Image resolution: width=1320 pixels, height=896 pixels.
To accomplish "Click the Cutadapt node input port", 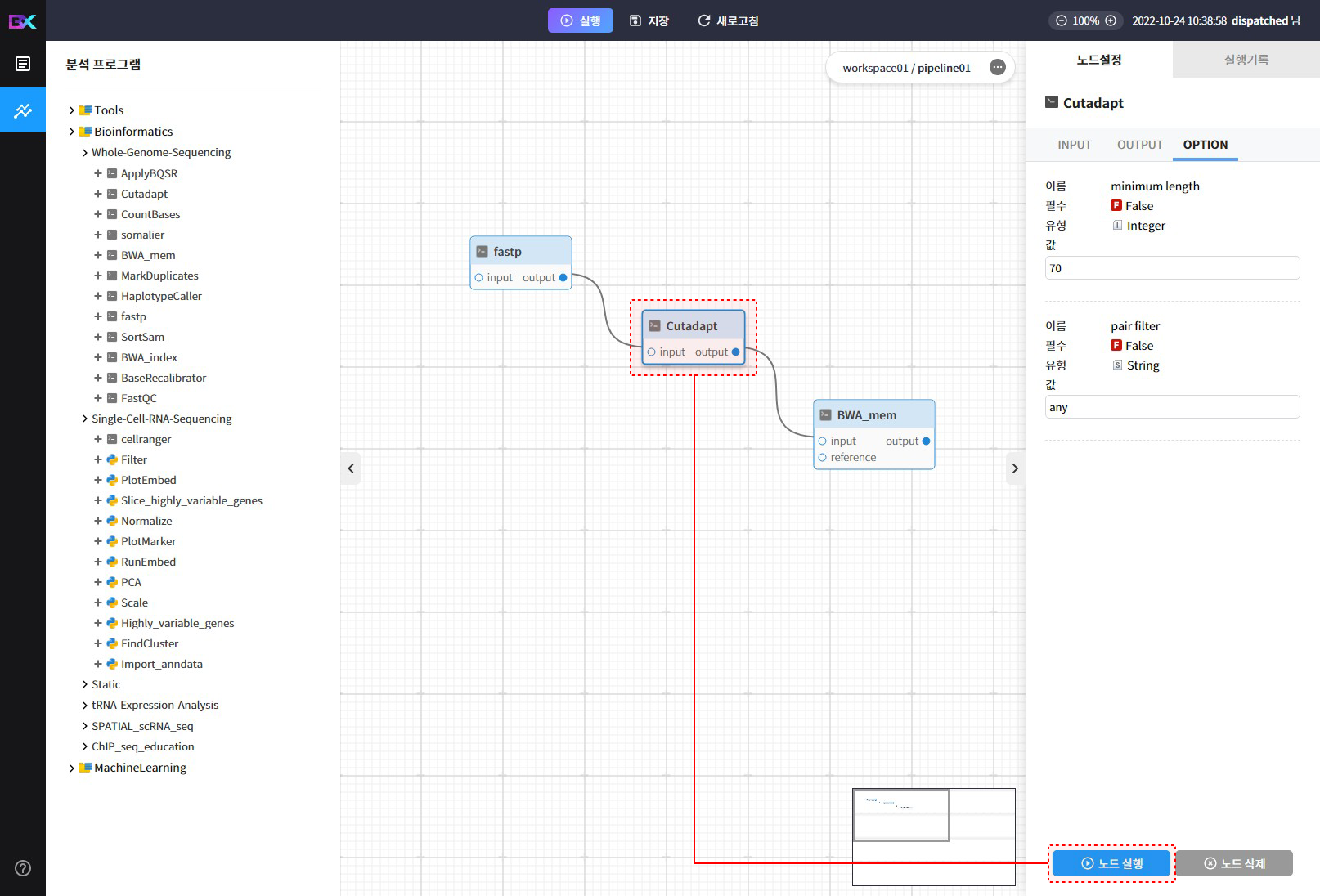I will [x=652, y=352].
